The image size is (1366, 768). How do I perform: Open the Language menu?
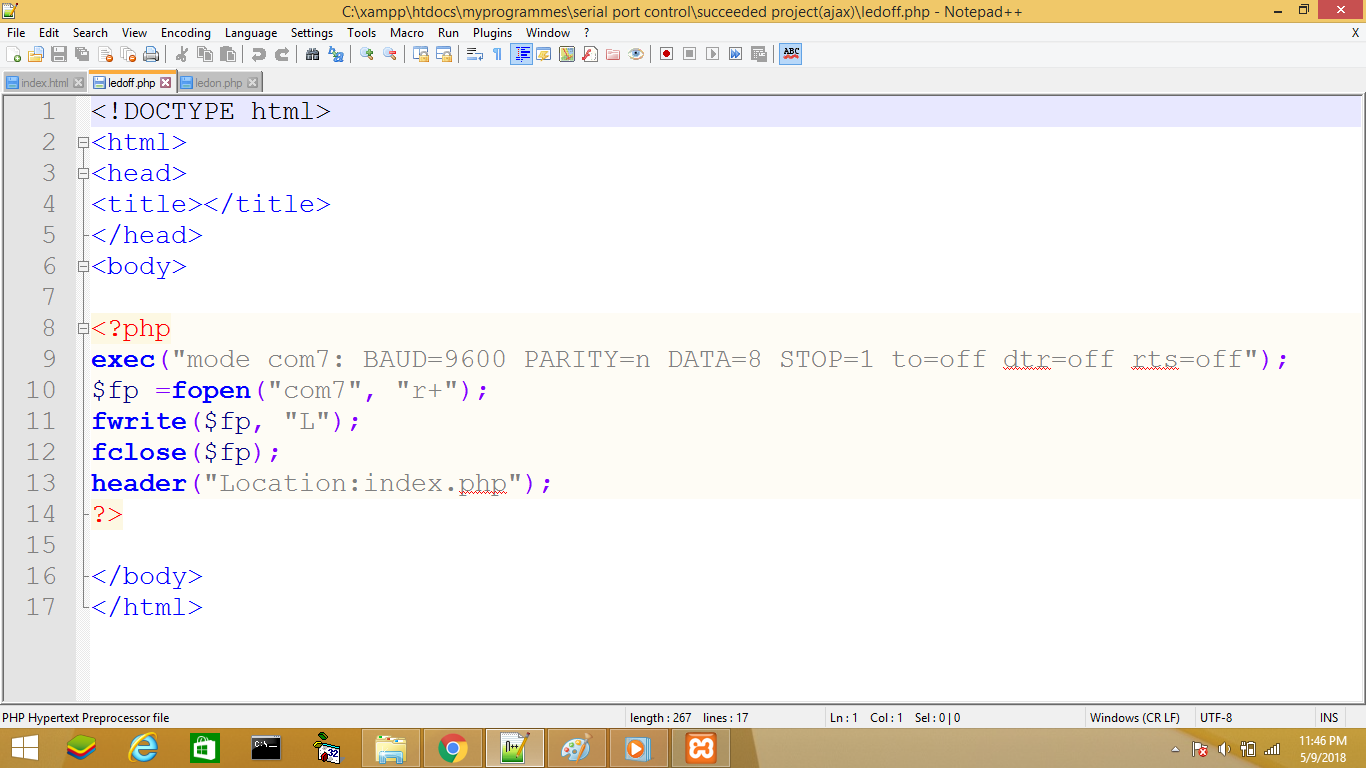tap(251, 32)
